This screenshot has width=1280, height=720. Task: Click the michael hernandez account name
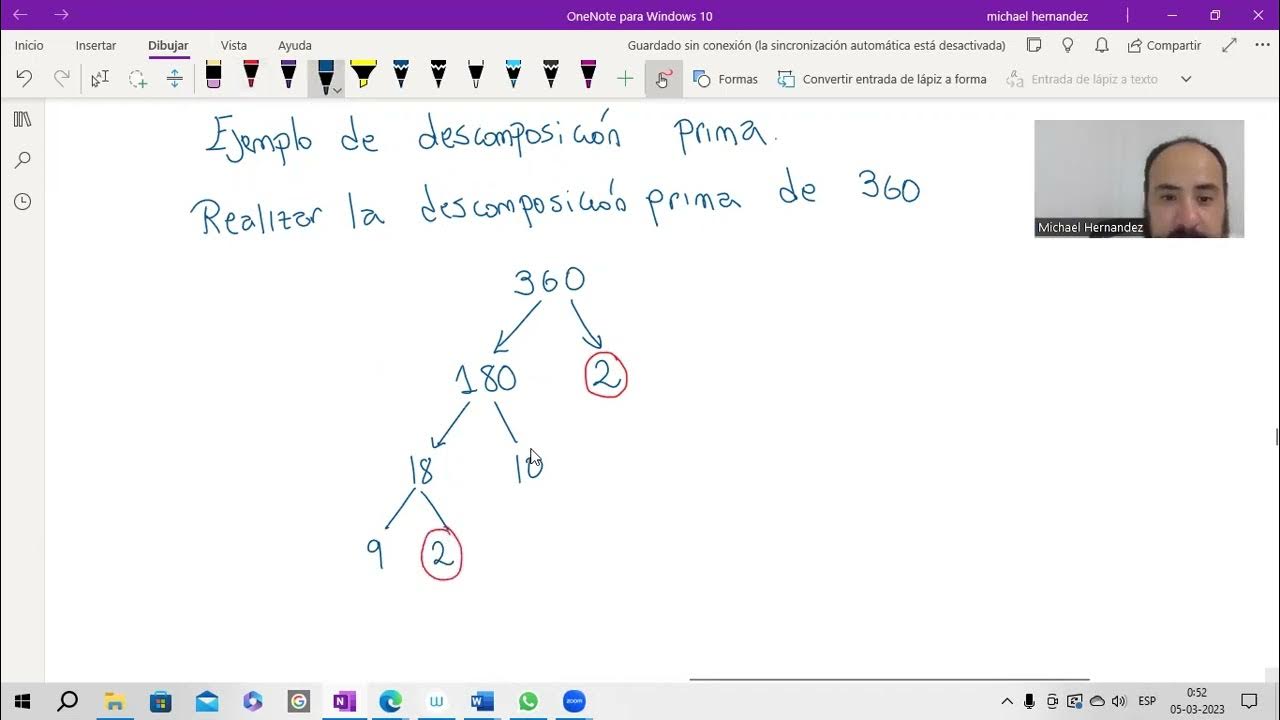point(1037,16)
